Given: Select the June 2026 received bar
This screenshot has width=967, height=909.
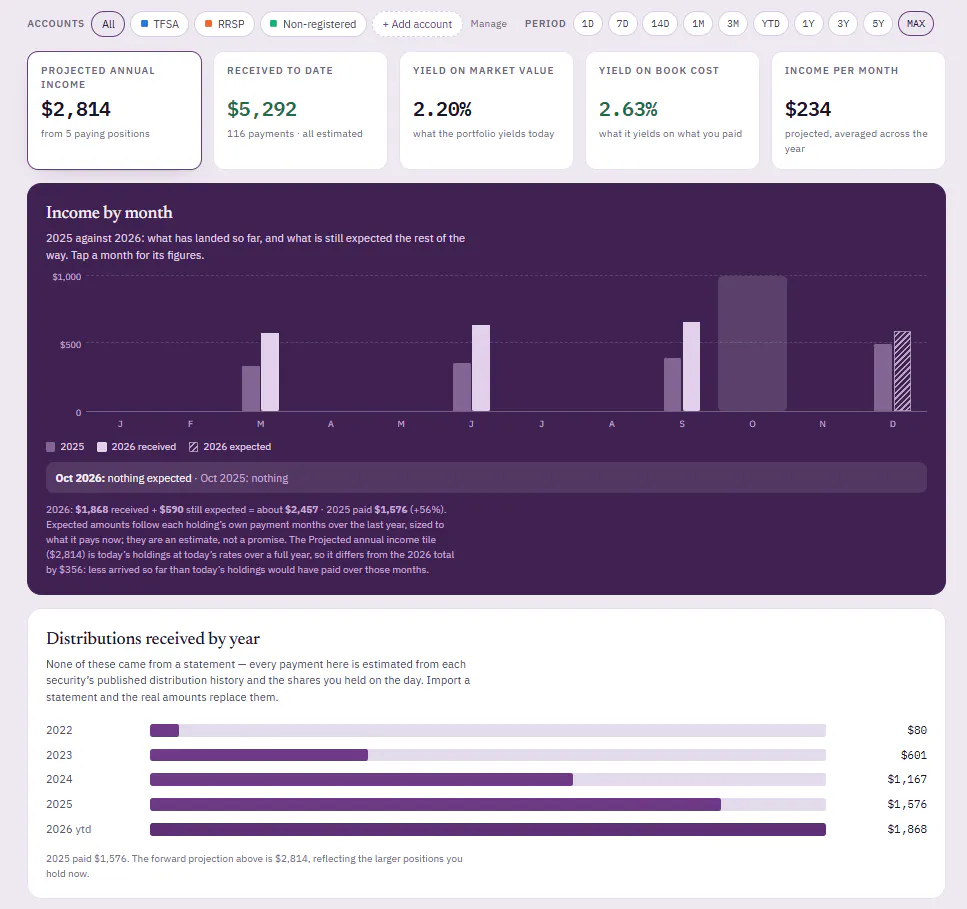Looking at the screenshot, I should click(x=481, y=368).
